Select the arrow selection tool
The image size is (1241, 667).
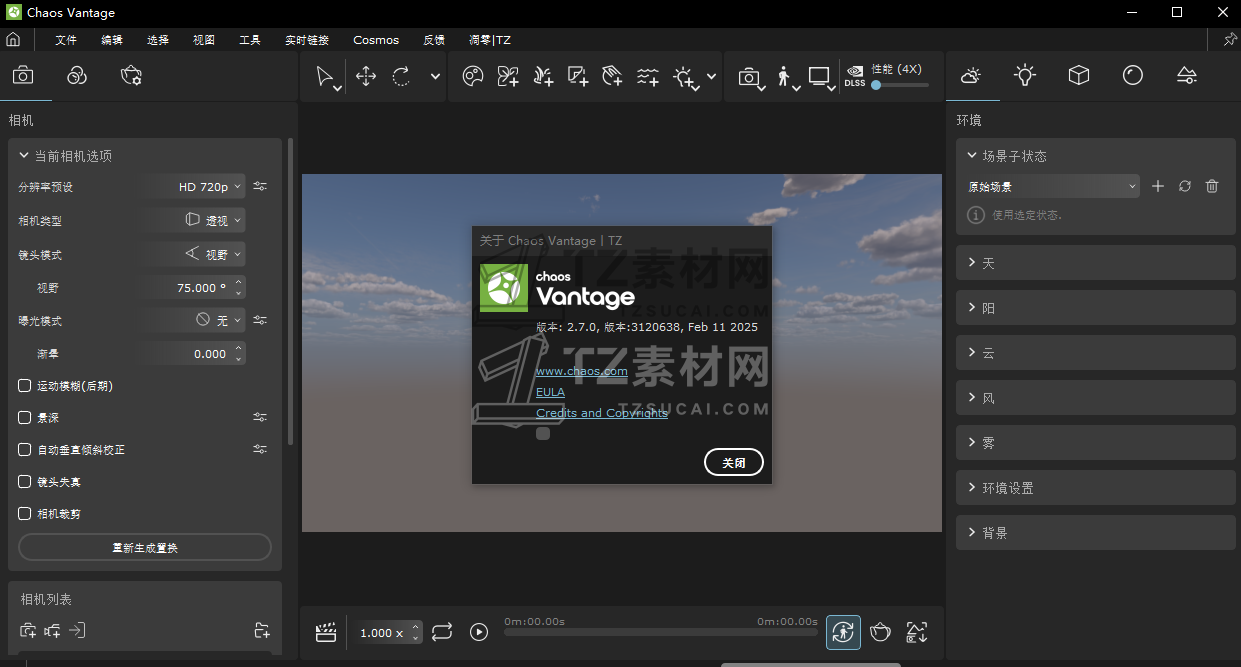(326, 77)
